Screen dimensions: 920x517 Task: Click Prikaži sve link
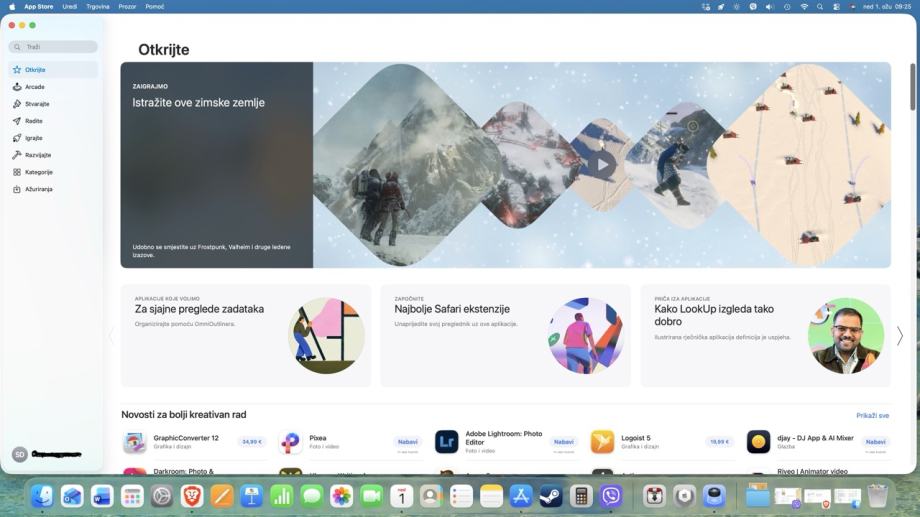872,415
